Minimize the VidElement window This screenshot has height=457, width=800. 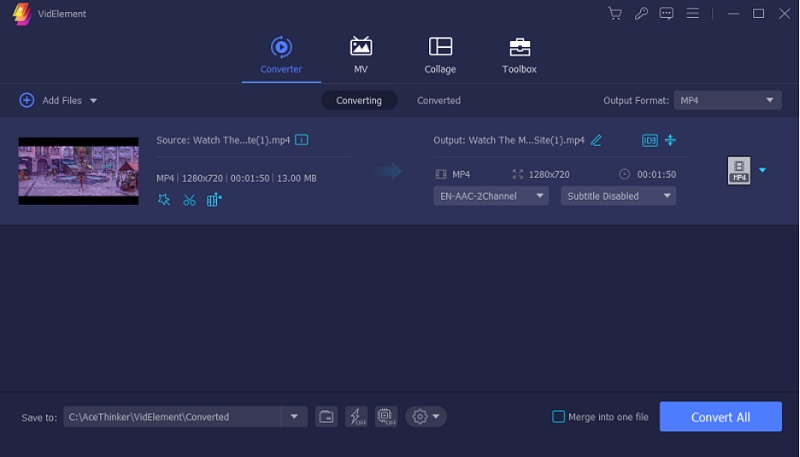(x=733, y=14)
